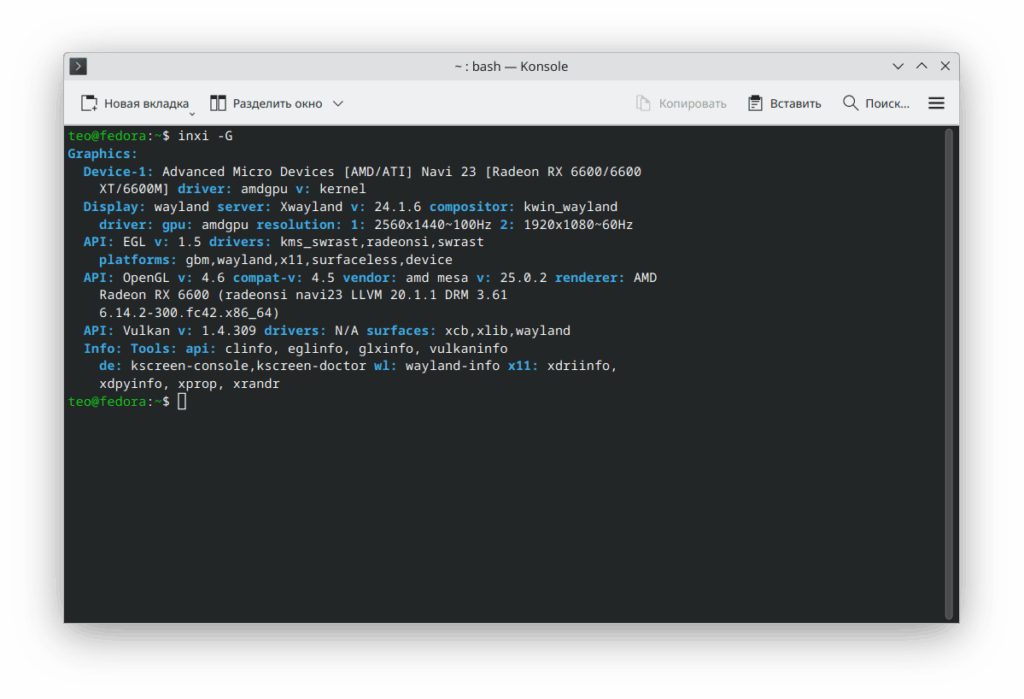Click the 'Graphics:' heading
Image resolution: width=1024 pixels, height=699 pixels.
[103, 154]
